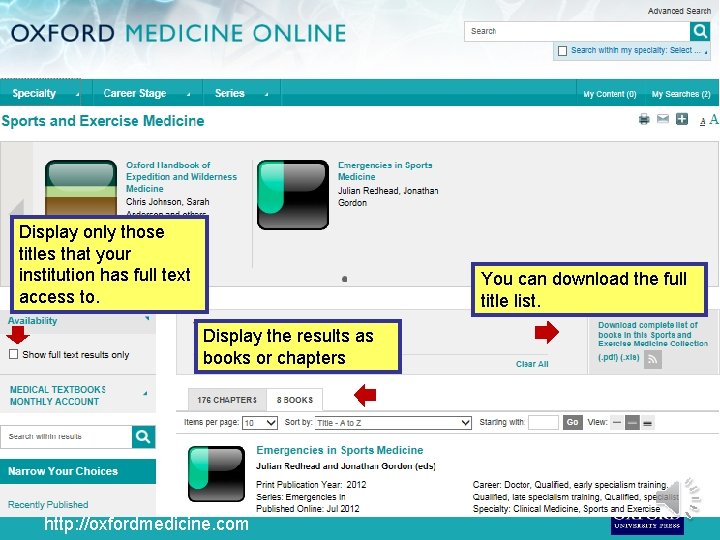This screenshot has width=720, height=540.
Task: Download title list as .xls
Action: [x=629, y=357]
